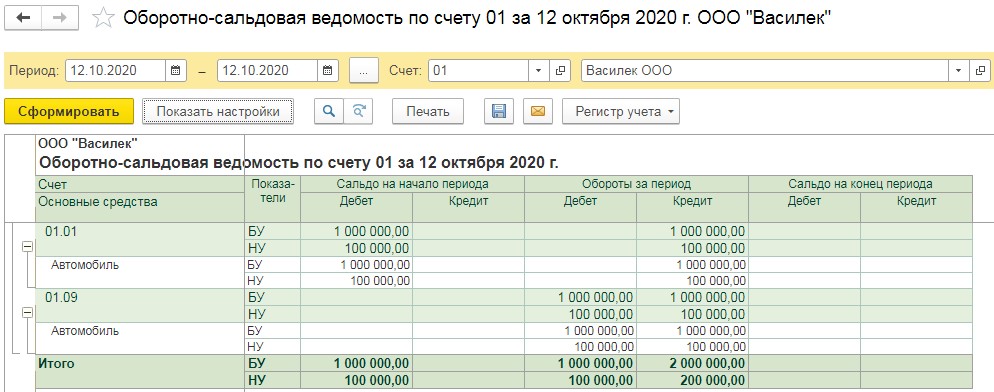Open calendar for period end date
Image resolution: width=994 pixels, height=392 pixels.
(x=327, y=70)
